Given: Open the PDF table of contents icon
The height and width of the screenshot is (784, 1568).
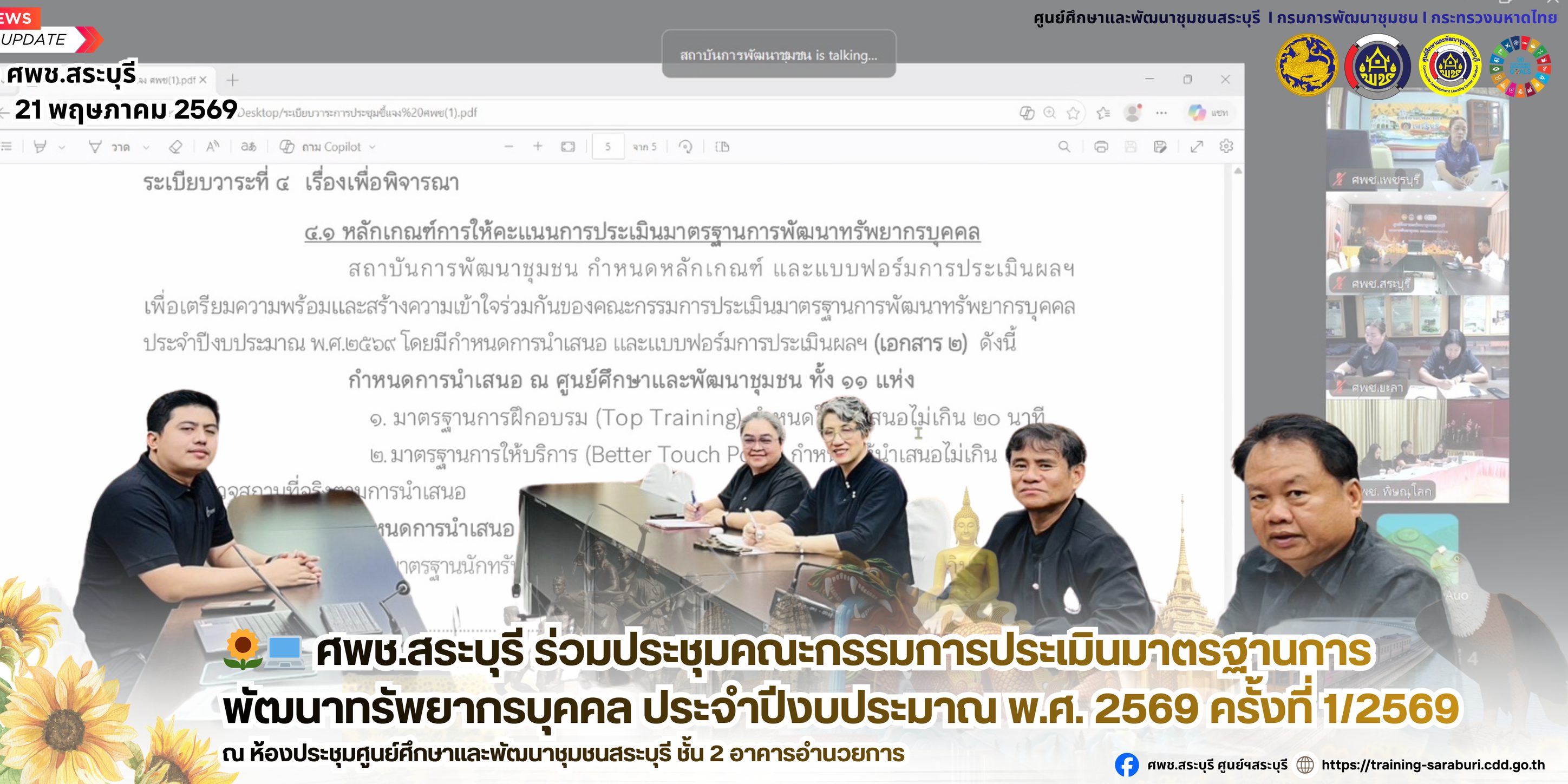Looking at the screenshot, I should pyautogui.click(x=6, y=146).
